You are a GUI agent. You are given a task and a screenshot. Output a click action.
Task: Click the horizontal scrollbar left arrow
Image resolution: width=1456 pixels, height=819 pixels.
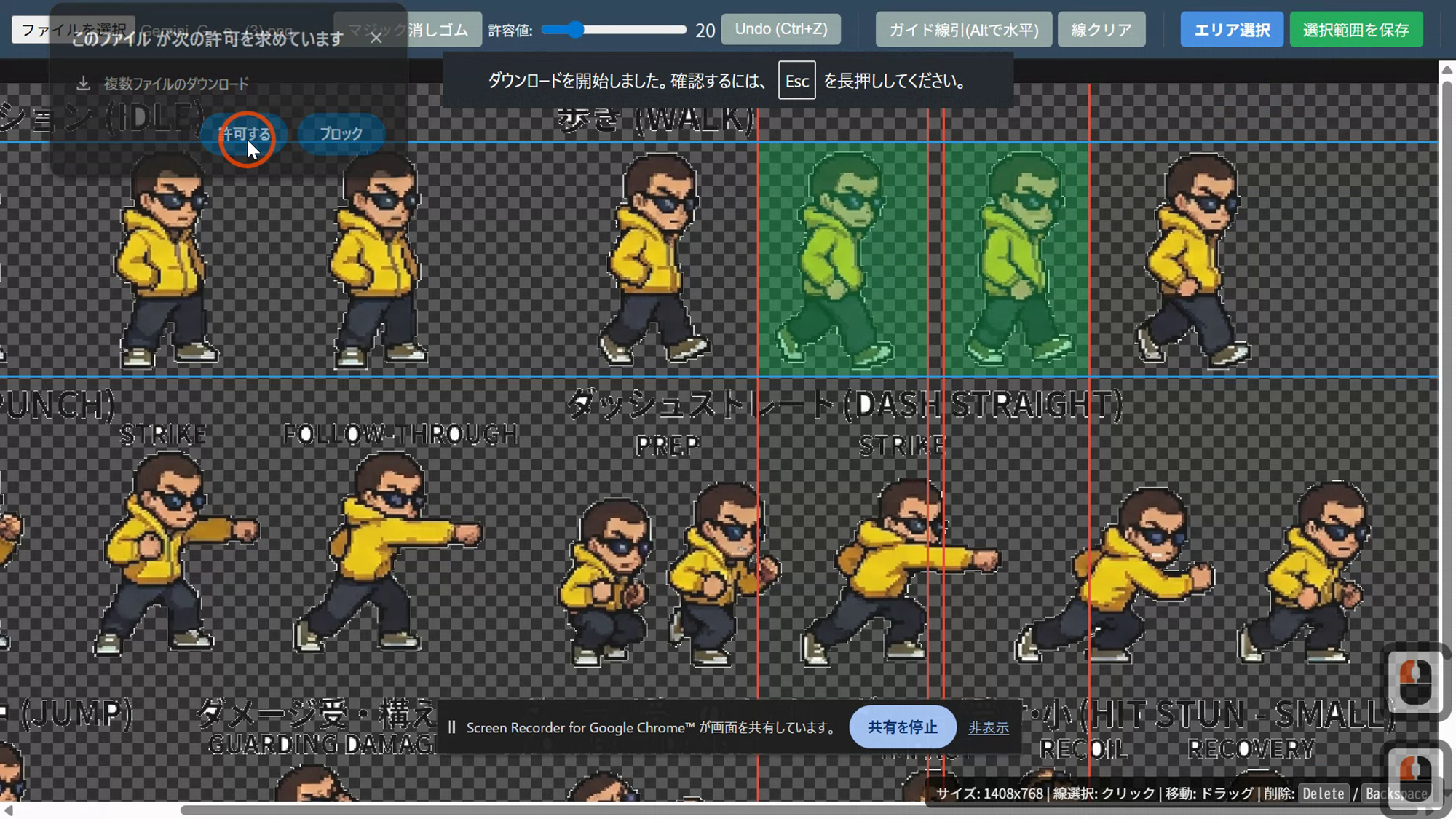point(8,810)
